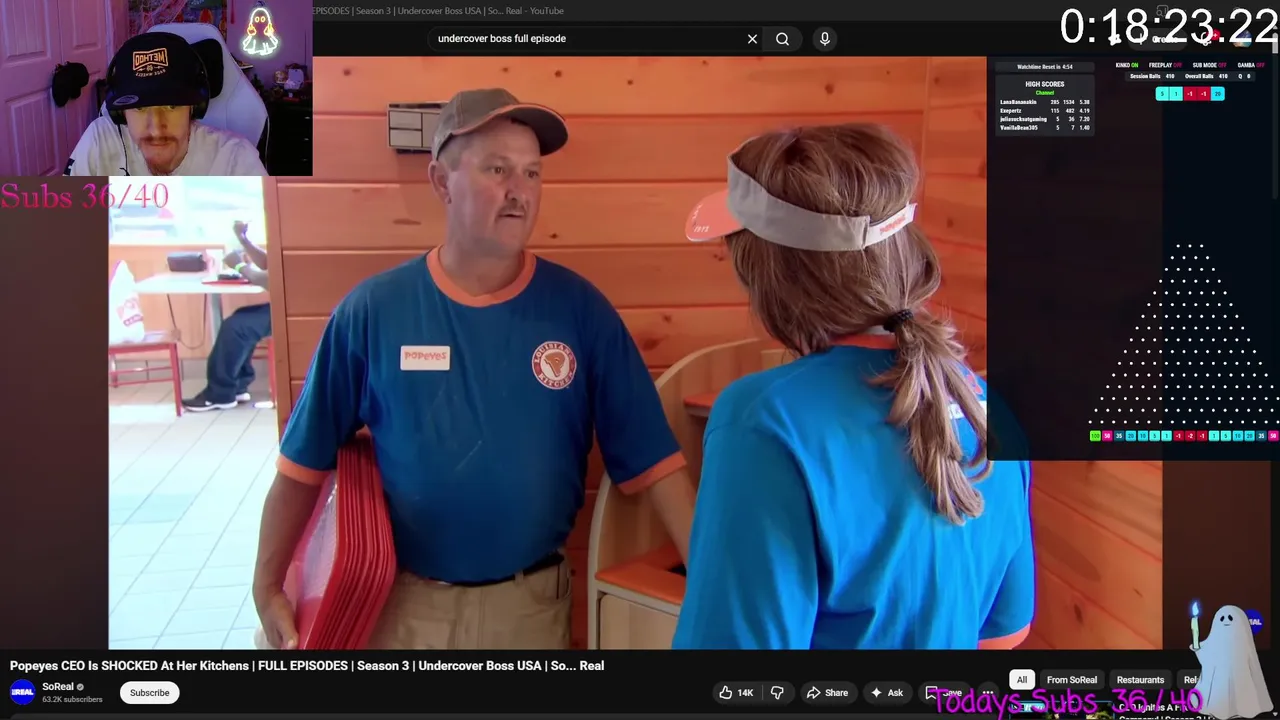Screen dimensions: 1280x720
Task: Click the 'Watchtime Reset in 4:54' label
Action: [1045, 67]
